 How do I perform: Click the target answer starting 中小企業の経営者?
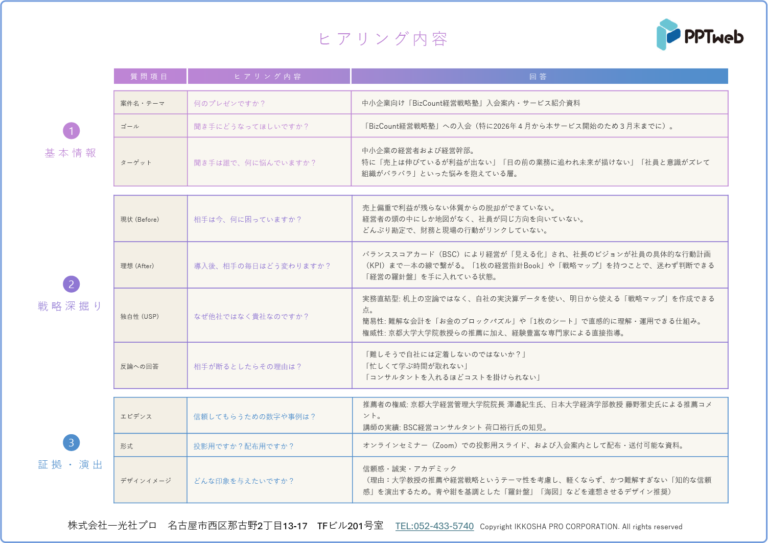[535, 162]
